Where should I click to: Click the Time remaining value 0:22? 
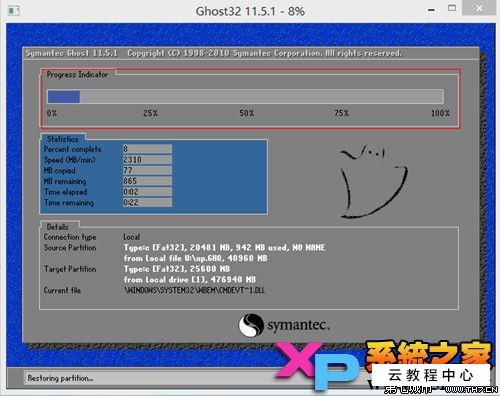pyautogui.click(x=147, y=202)
